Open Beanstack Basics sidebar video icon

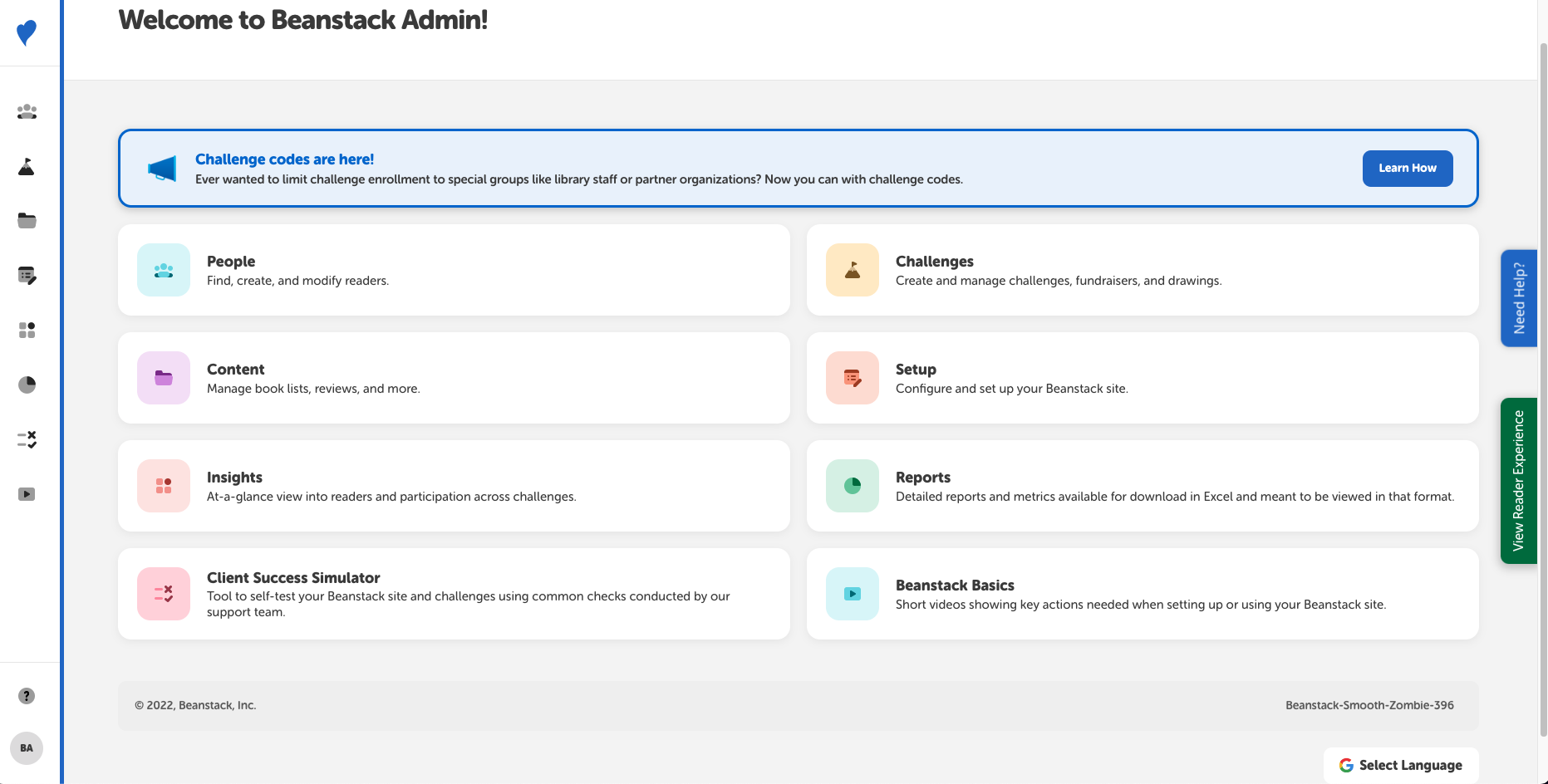tap(27, 494)
